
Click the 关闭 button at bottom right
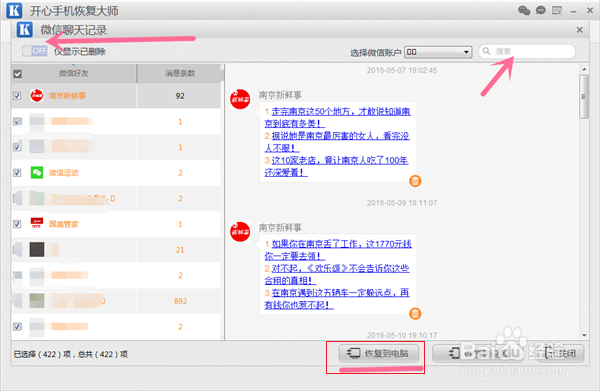coord(560,353)
